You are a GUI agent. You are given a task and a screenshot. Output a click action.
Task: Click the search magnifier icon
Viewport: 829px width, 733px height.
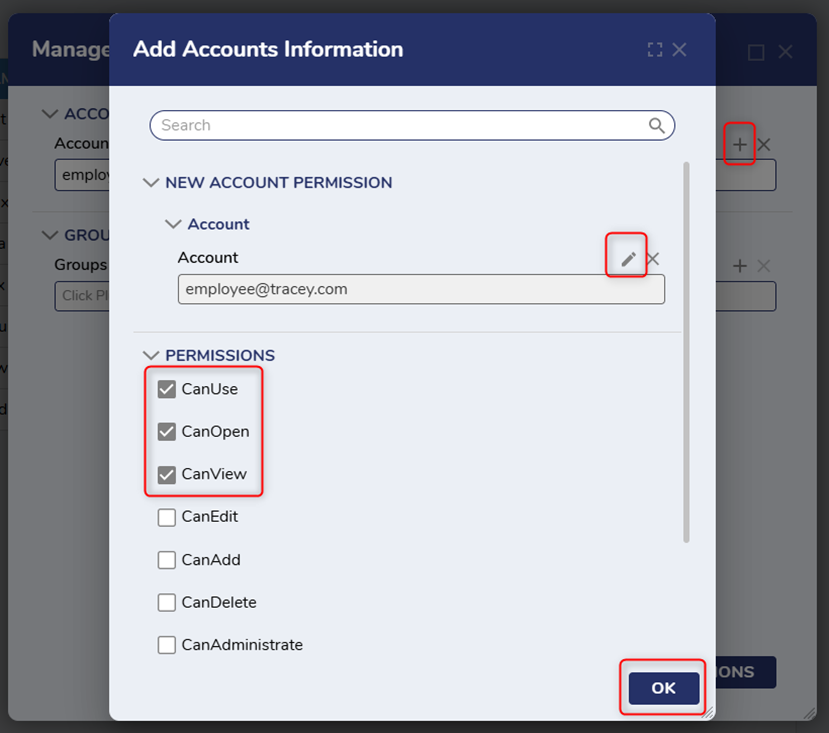(x=657, y=125)
